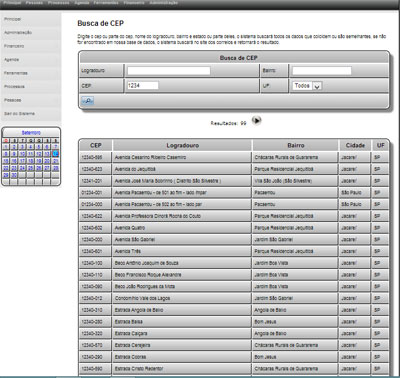This screenshot has height=378, width=400.
Task: Open Principal in the top menu bar
Action: coord(12,3)
